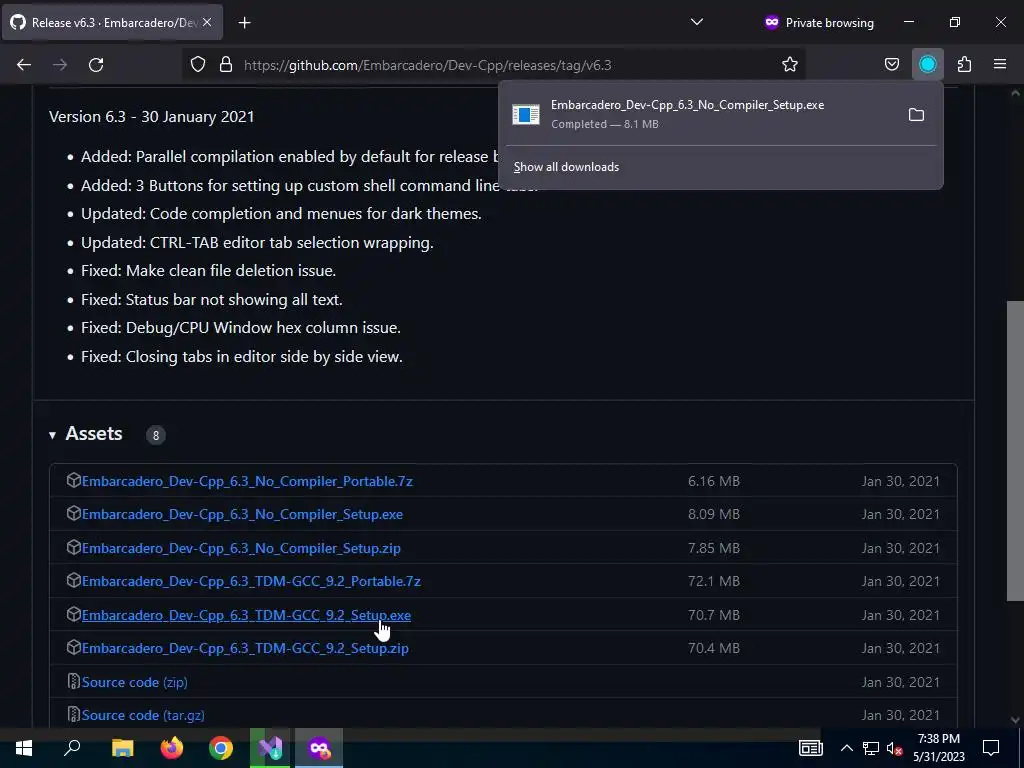The image size is (1024, 768).
Task: List all tabs dropdown arrow
Action: tap(697, 22)
